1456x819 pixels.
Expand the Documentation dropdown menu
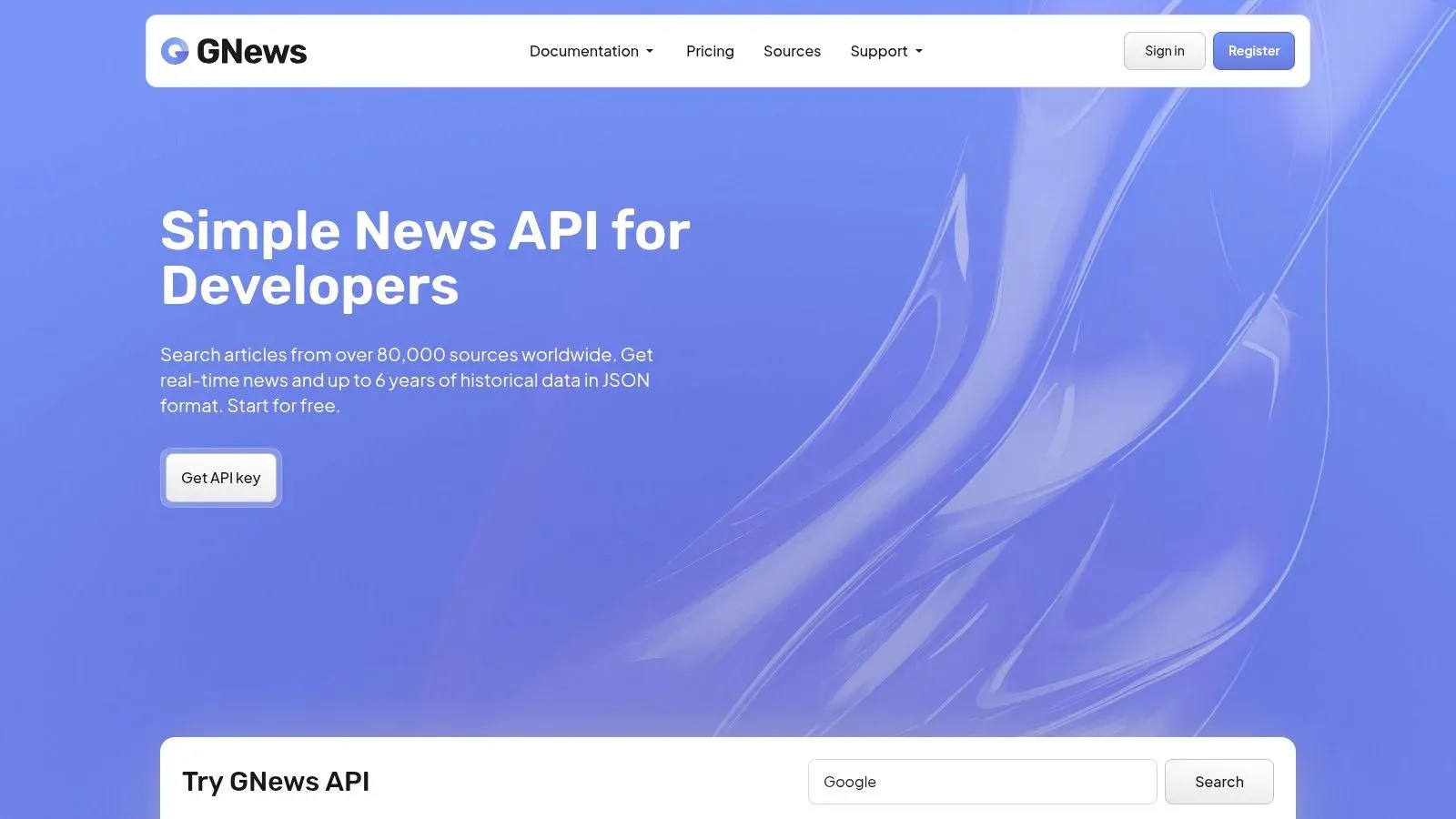591,51
